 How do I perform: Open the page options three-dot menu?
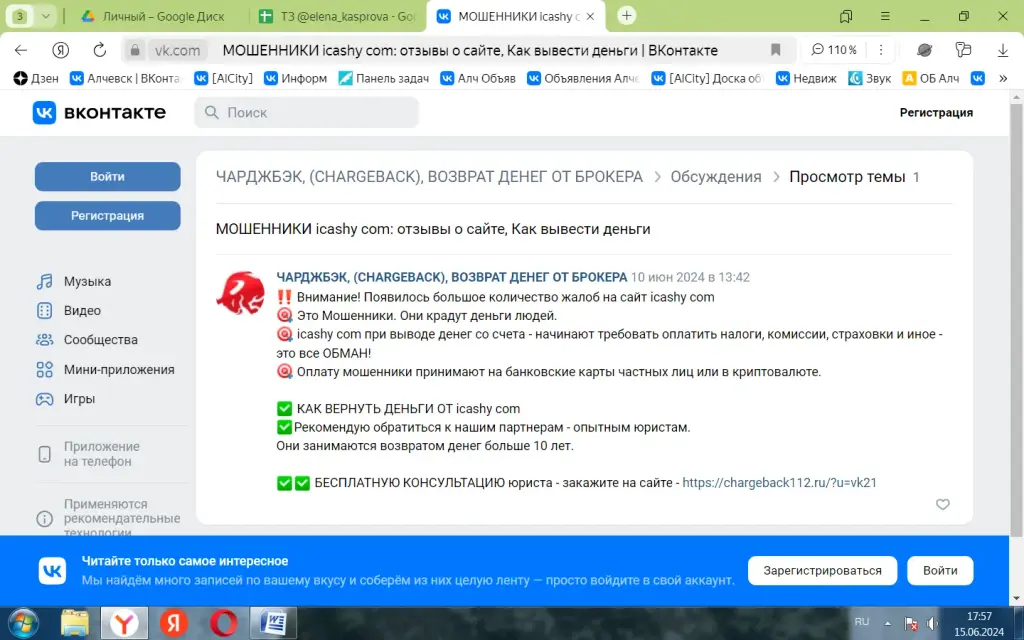pyautogui.click(x=881, y=50)
